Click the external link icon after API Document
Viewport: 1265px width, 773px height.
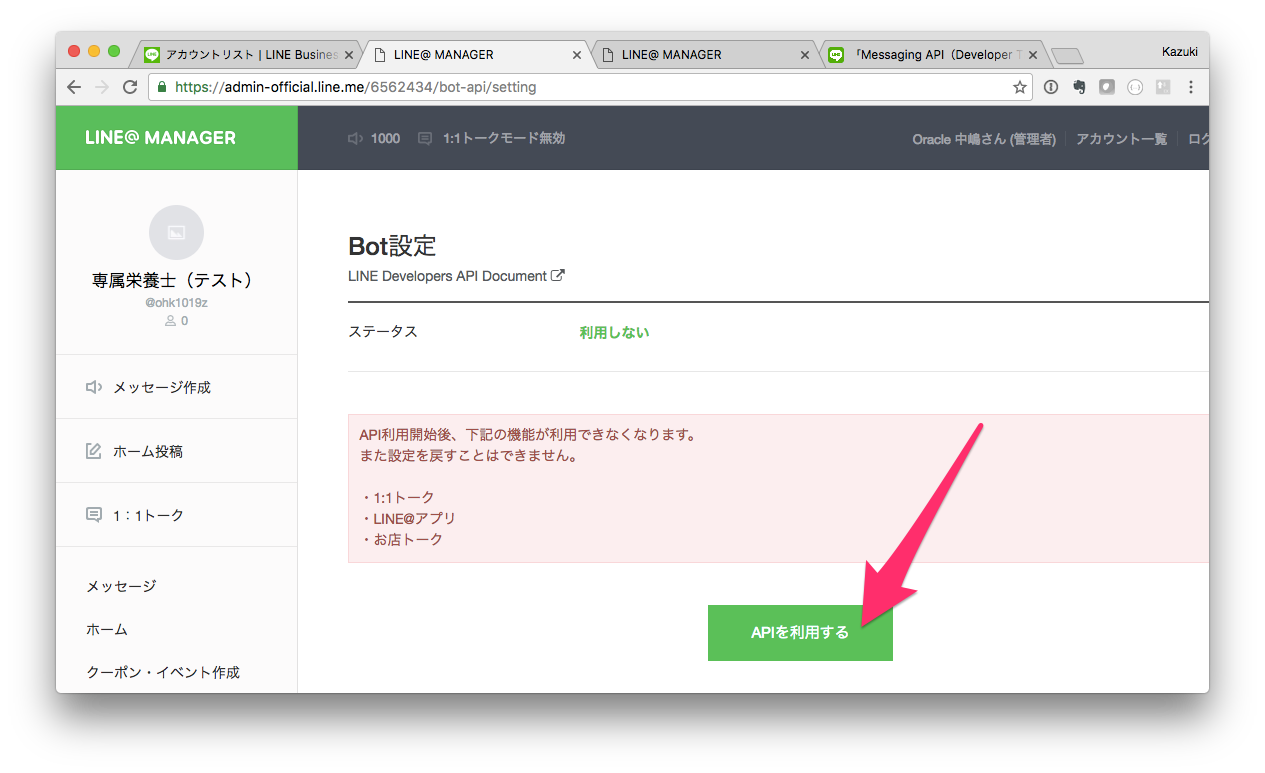pos(558,276)
